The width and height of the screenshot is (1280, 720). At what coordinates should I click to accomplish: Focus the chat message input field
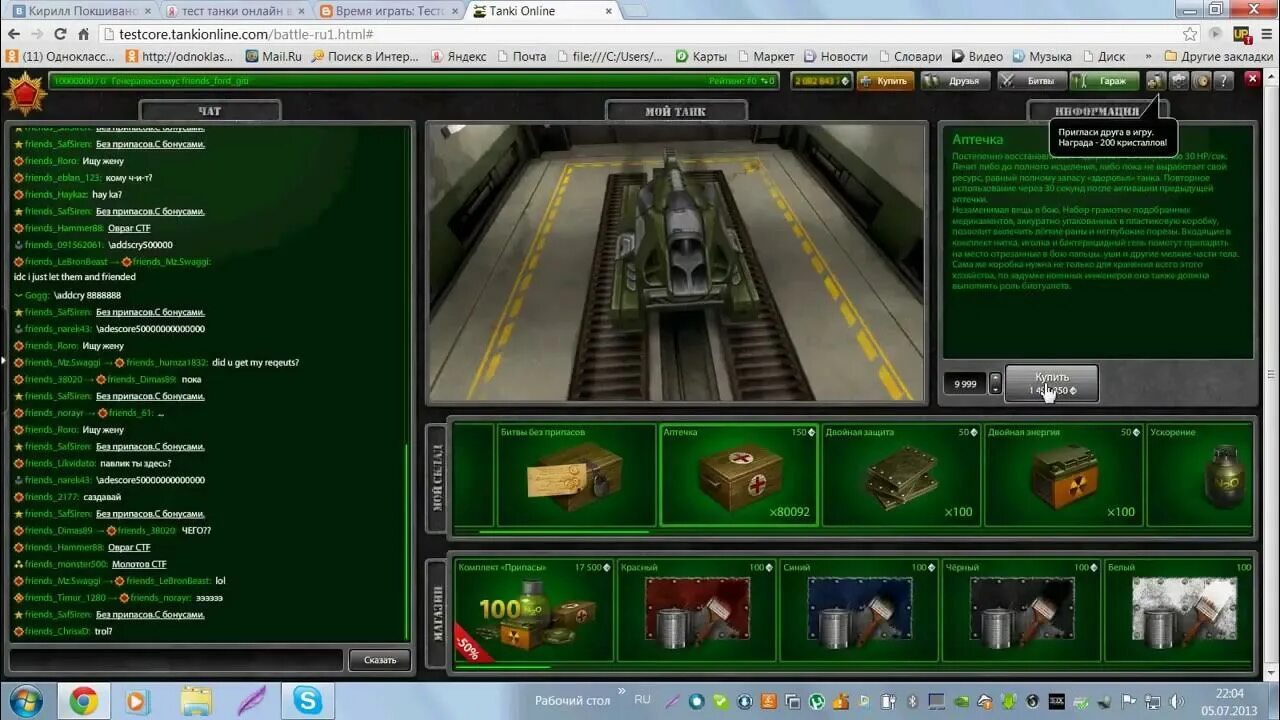click(x=176, y=659)
